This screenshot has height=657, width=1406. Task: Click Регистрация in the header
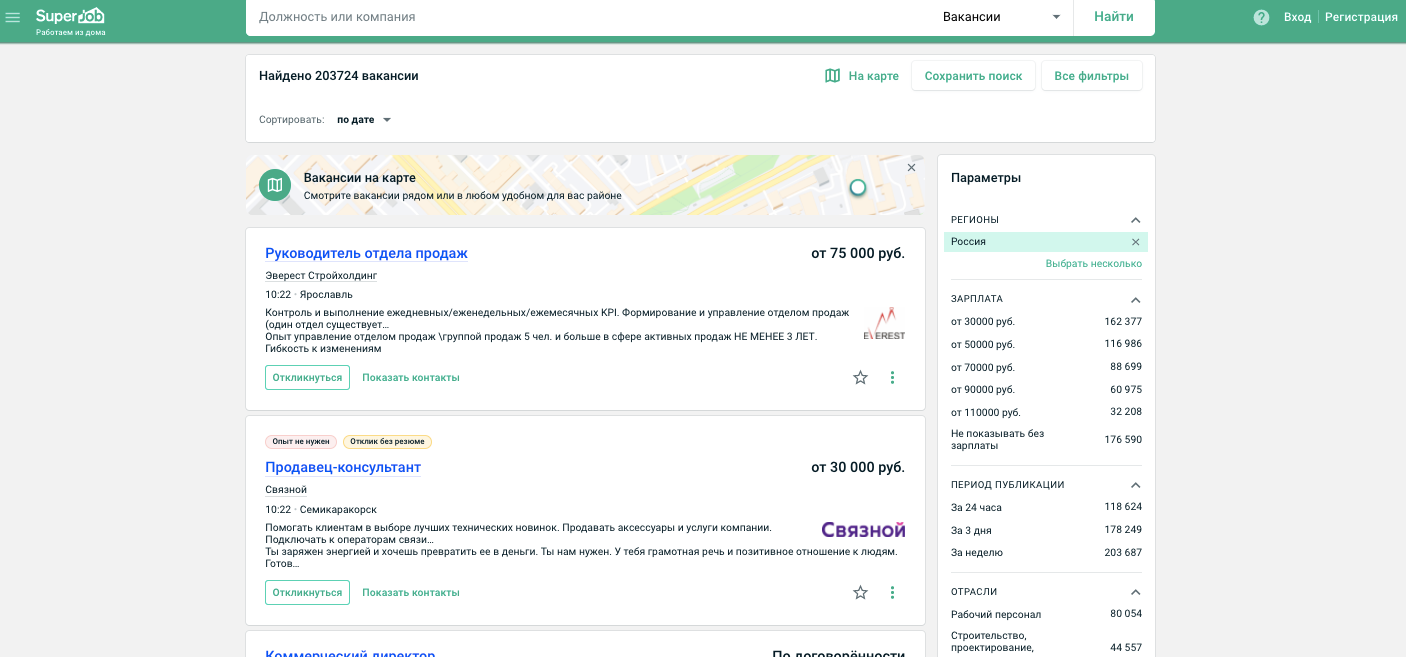click(x=1361, y=17)
